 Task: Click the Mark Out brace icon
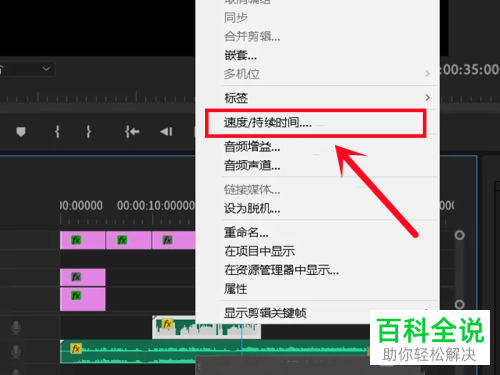pyautogui.click(x=88, y=132)
